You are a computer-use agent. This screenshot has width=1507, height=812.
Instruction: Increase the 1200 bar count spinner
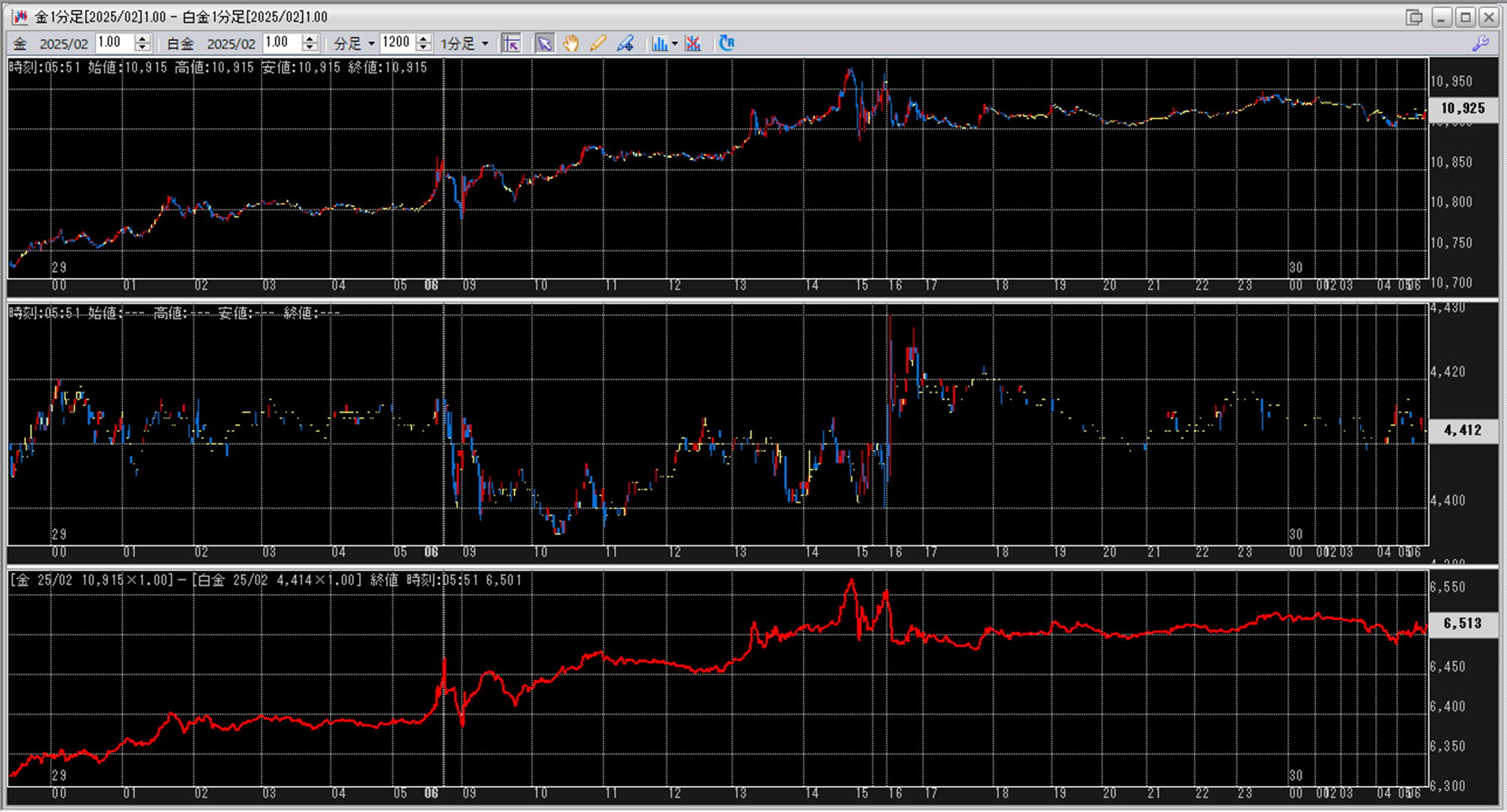(424, 39)
